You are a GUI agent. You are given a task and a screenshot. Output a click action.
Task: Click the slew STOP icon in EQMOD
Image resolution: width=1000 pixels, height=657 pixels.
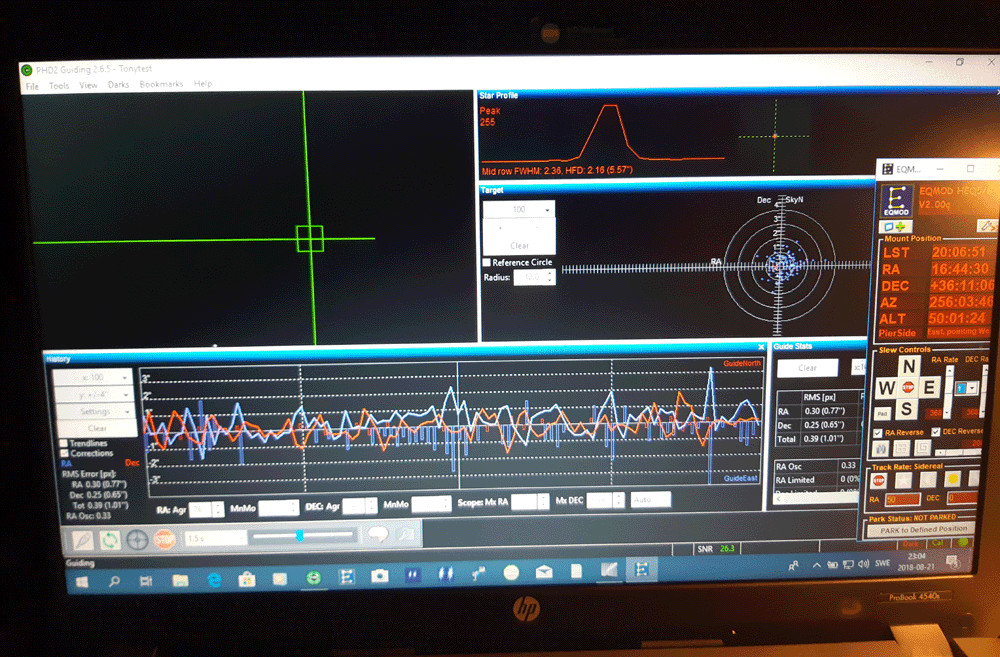click(908, 387)
